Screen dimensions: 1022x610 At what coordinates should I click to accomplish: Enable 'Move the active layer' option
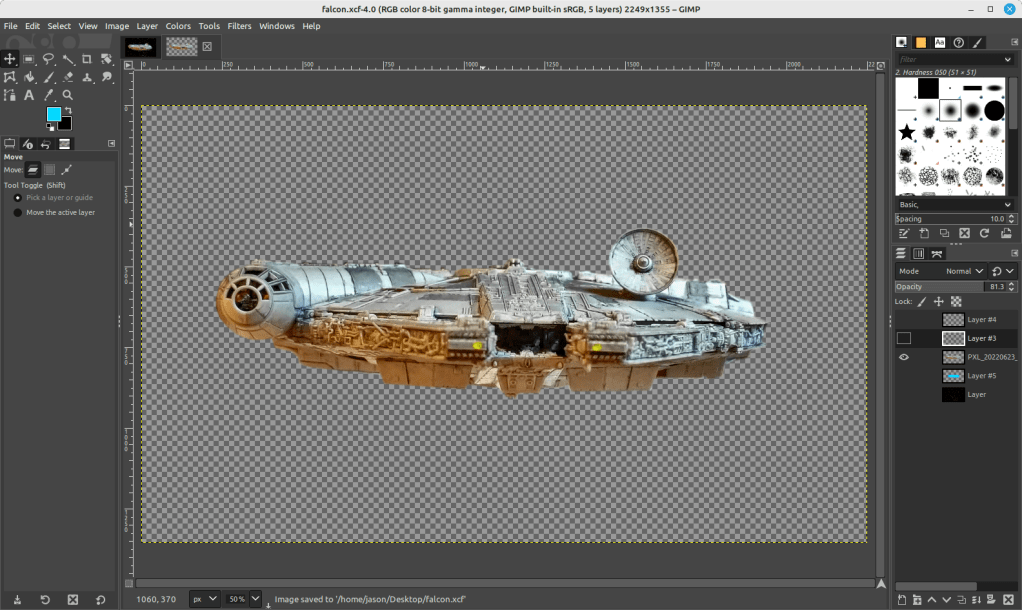point(18,212)
